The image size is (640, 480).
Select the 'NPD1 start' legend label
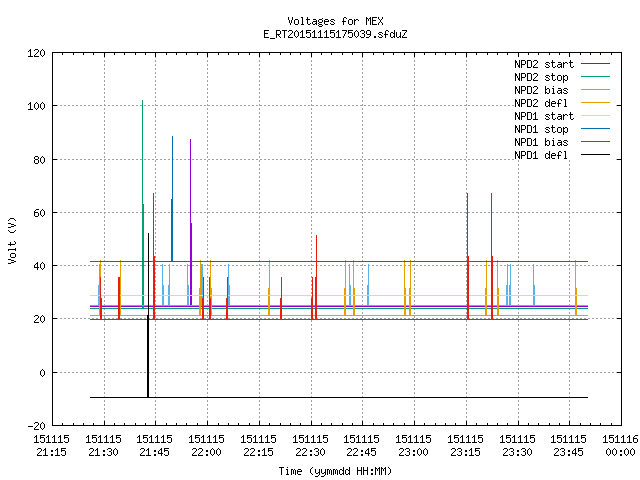544,116
